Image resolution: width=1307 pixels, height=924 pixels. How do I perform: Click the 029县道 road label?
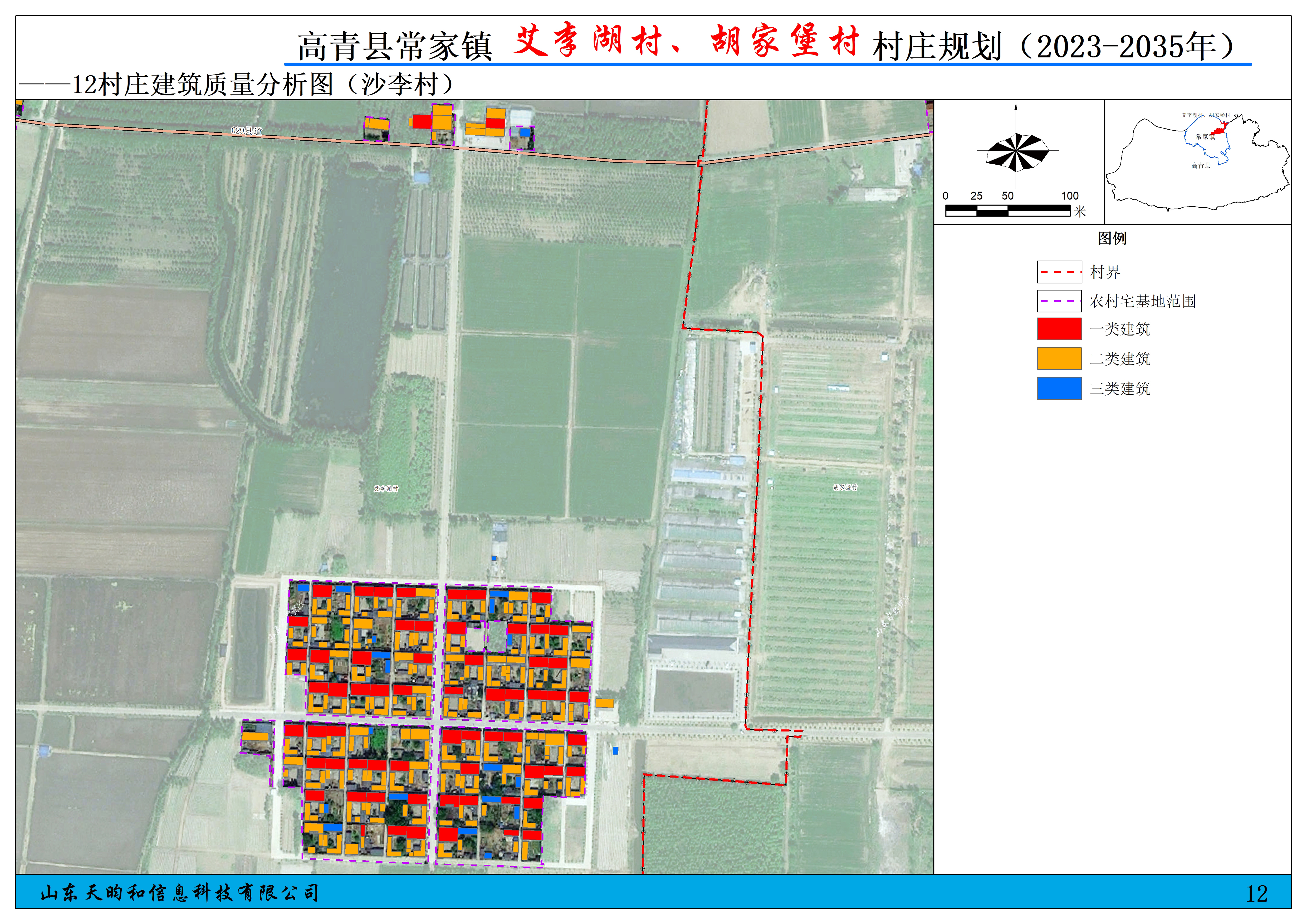pos(247,131)
